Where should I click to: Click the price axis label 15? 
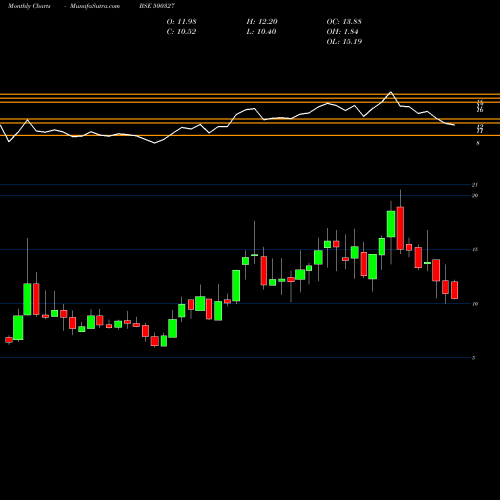[x=475, y=250]
